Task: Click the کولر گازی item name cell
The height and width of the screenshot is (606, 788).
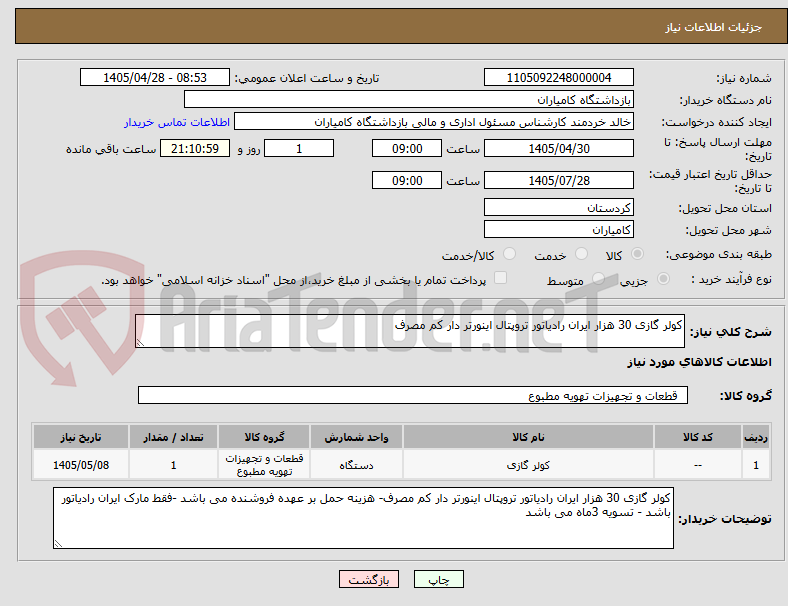Action: pos(528,465)
